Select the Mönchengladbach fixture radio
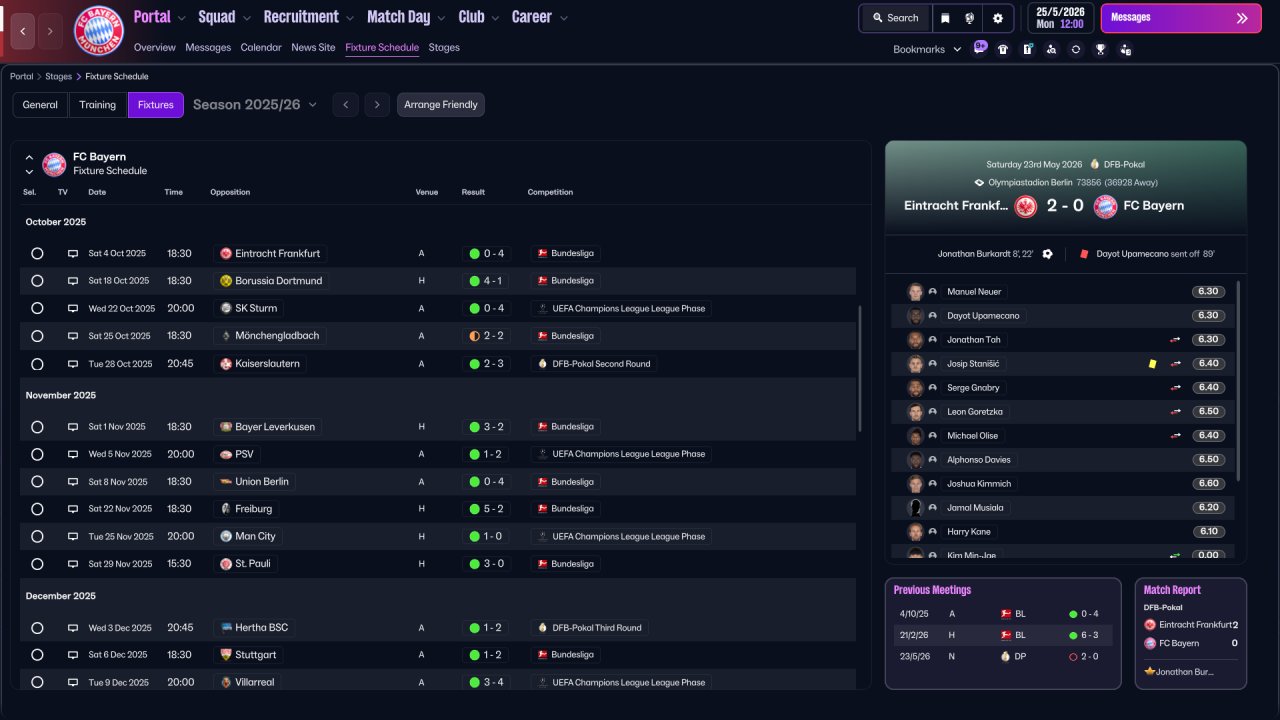The image size is (1280, 720). [37, 336]
